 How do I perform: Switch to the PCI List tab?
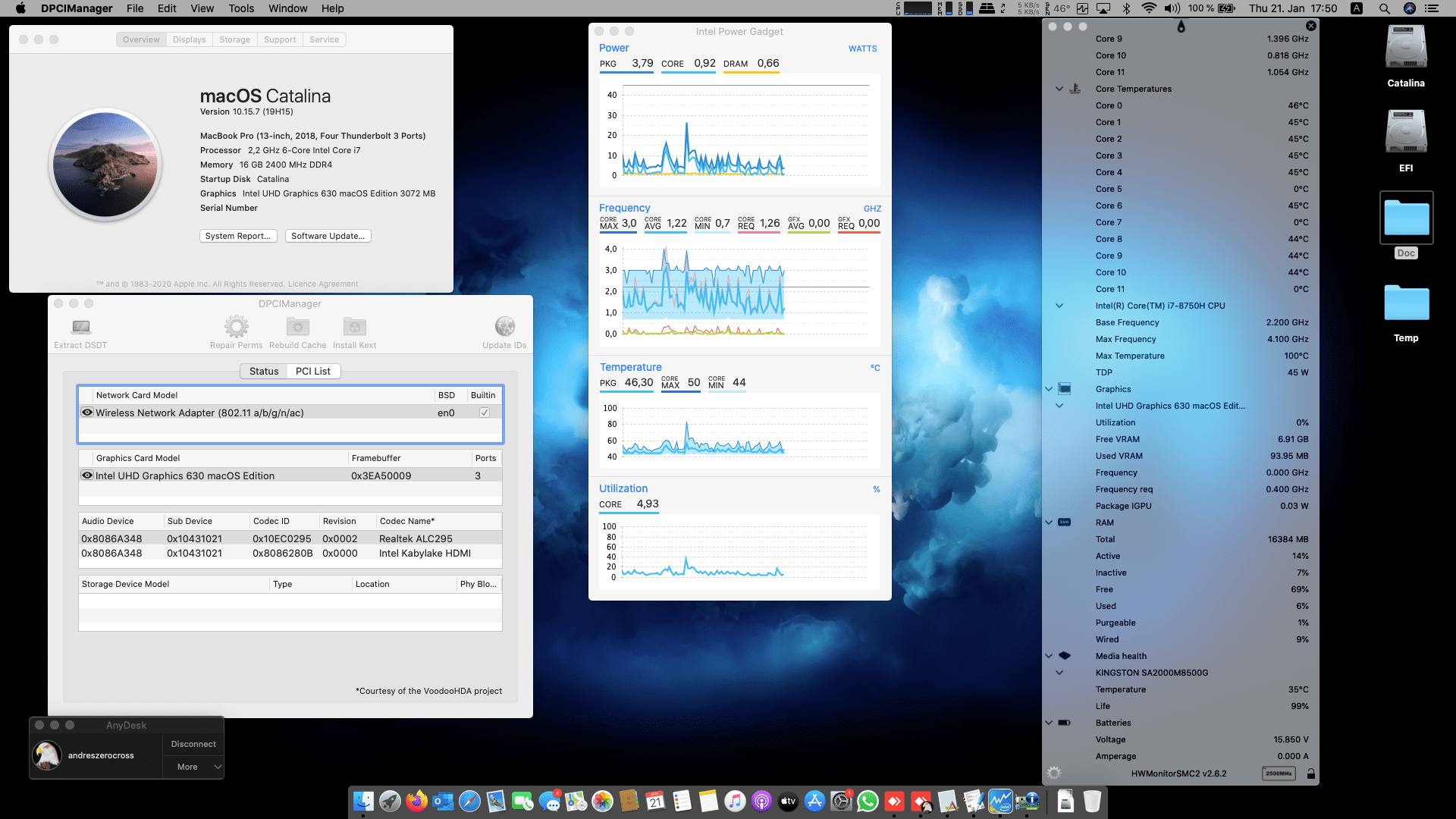pos(313,371)
